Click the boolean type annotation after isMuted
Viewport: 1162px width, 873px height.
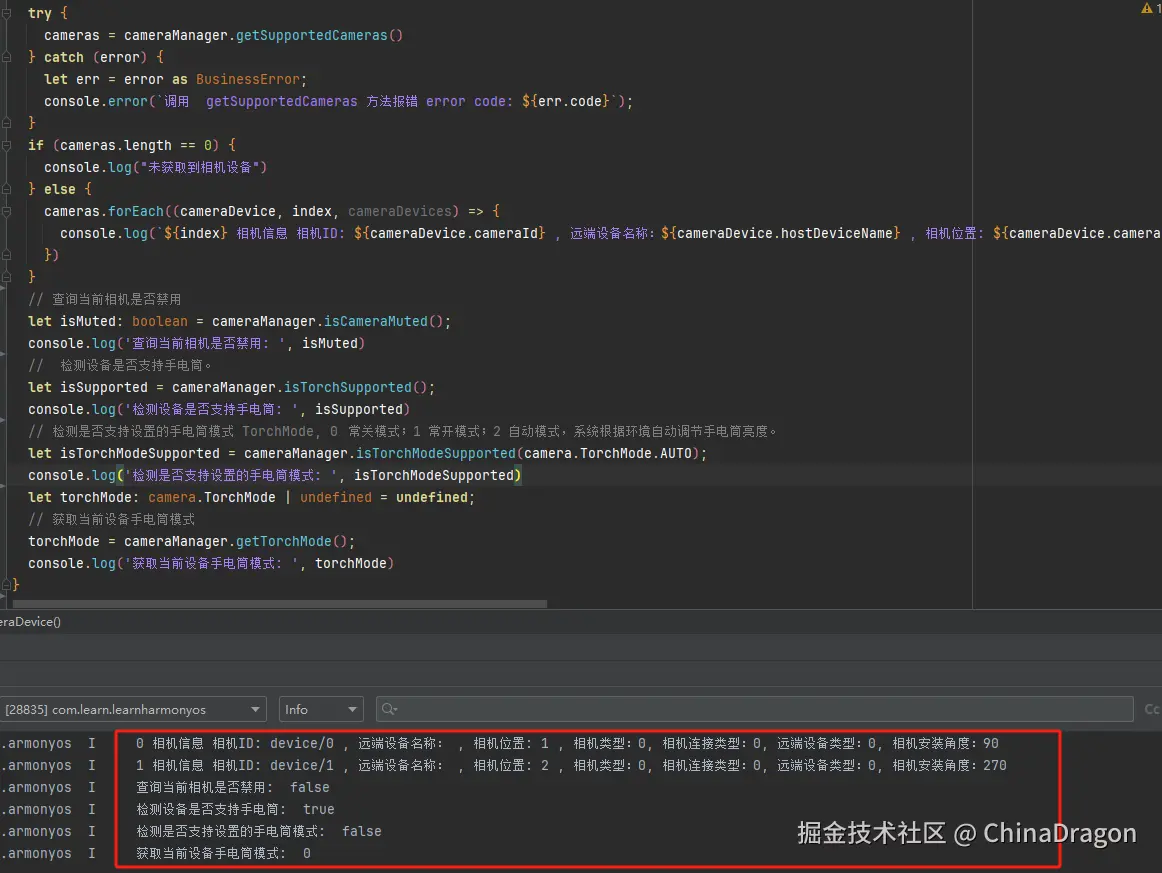coord(159,321)
